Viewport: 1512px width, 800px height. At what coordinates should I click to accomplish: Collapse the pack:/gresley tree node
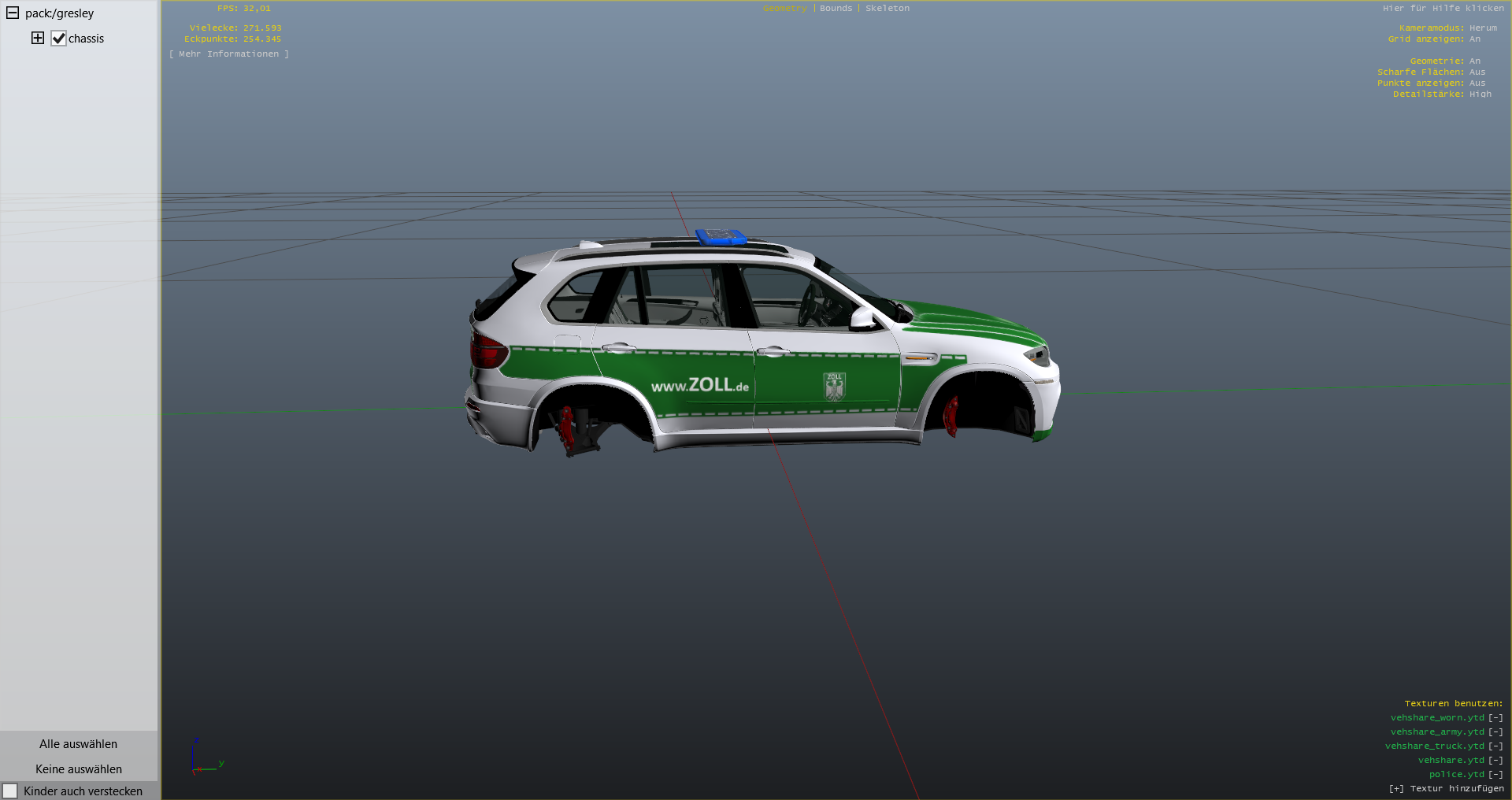tap(13, 13)
